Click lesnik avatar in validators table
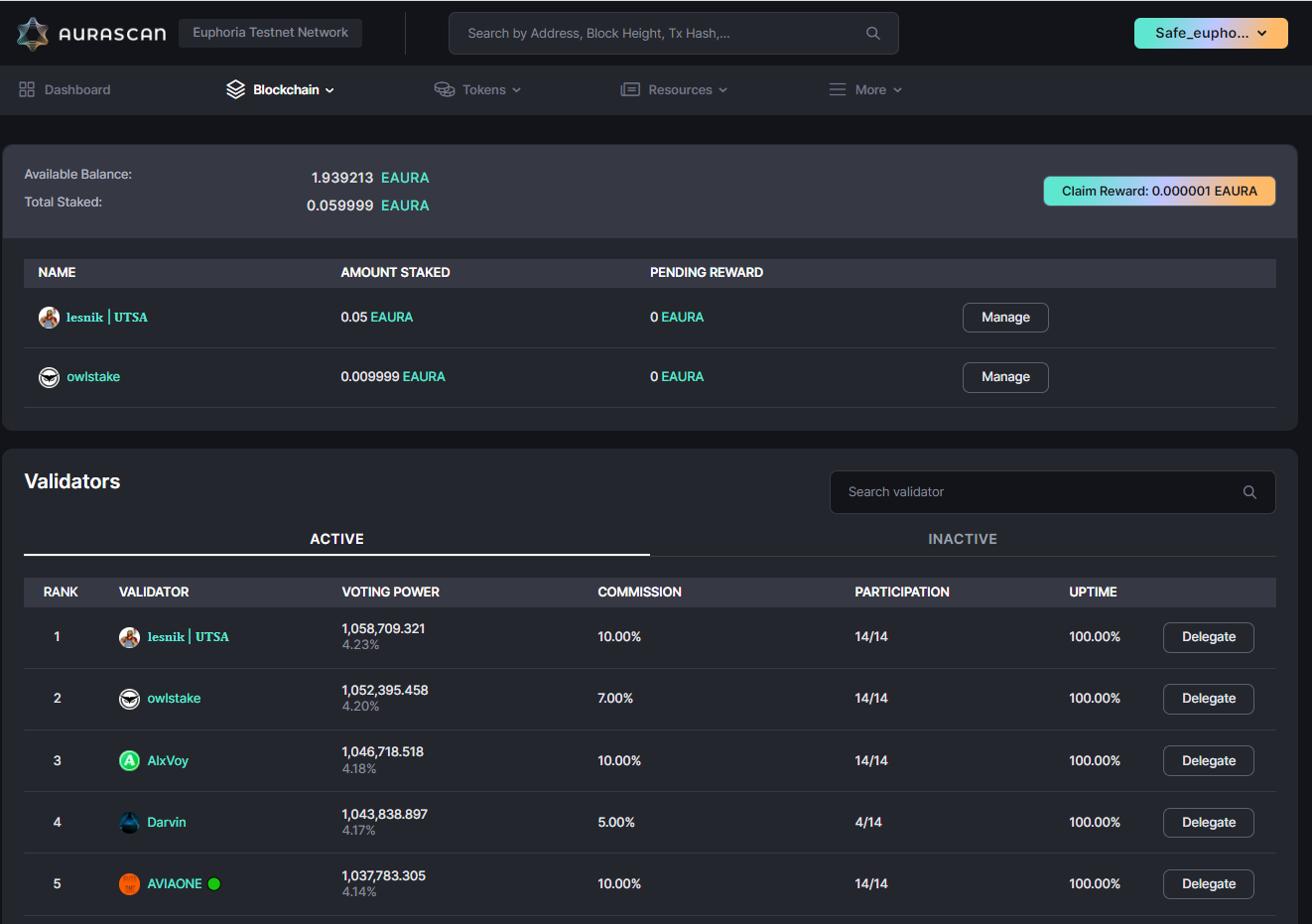The width and height of the screenshot is (1312, 924). click(129, 637)
